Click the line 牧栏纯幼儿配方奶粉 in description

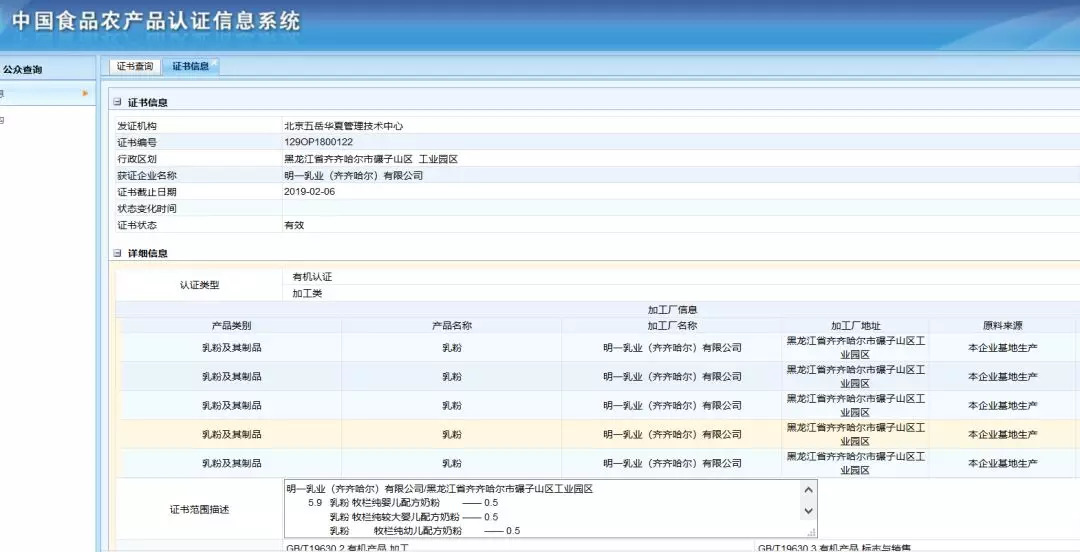coord(417,531)
